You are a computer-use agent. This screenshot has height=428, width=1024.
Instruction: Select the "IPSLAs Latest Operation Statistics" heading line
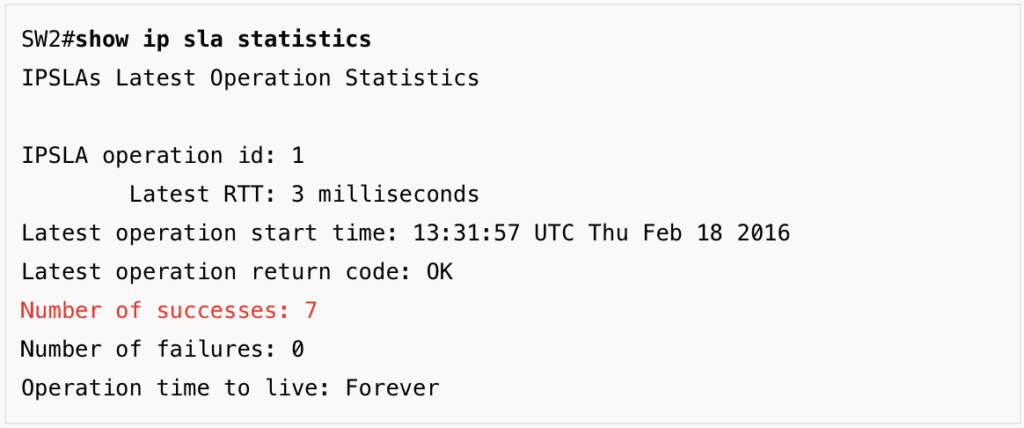pos(249,78)
